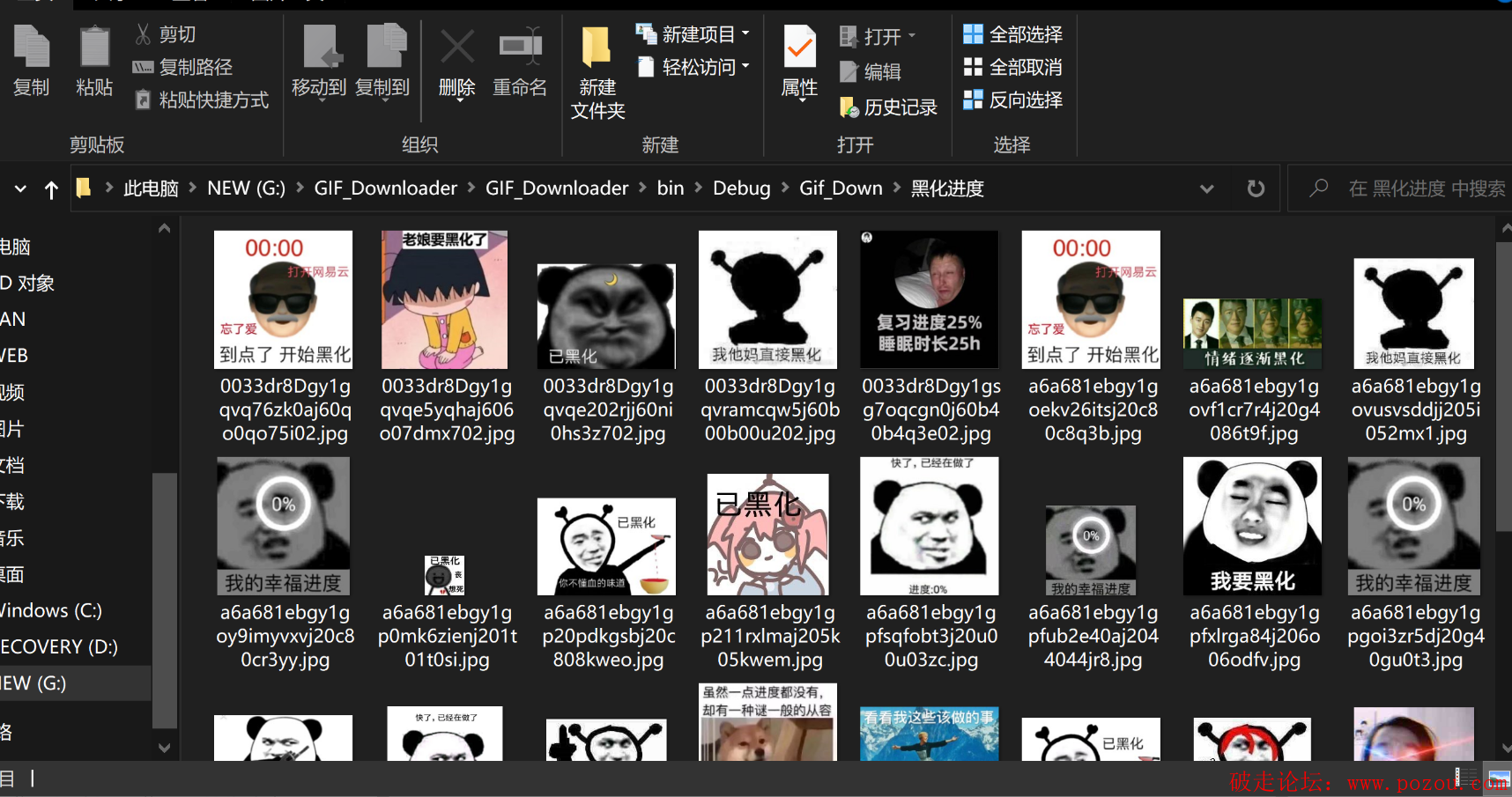Image resolution: width=1512 pixels, height=797 pixels.
Task: Select 0033dr8Dgy1gqvqe202rjj60ni0hs3z702.jpg thumbnail
Action: tap(607, 316)
